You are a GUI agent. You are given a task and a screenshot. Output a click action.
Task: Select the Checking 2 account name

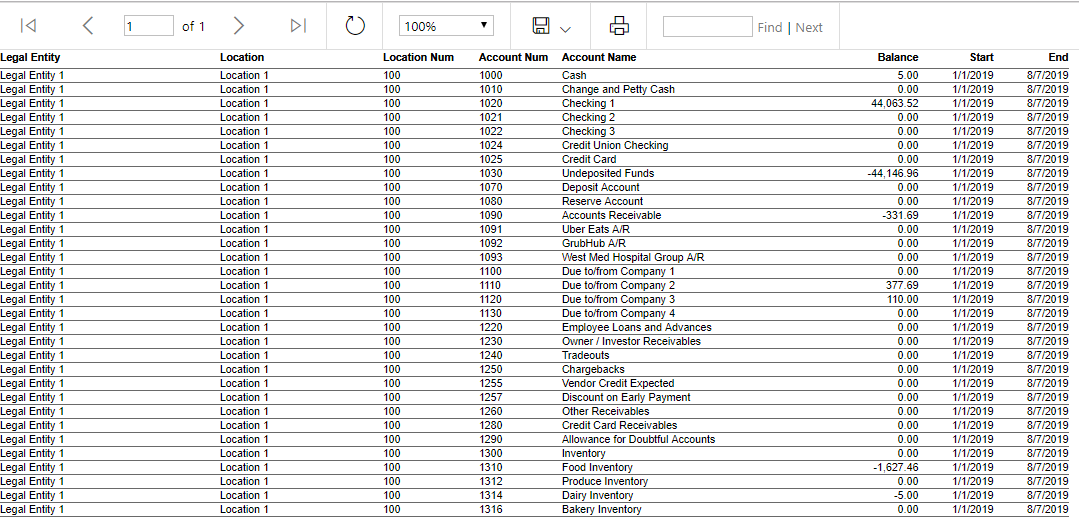pos(588,117)
